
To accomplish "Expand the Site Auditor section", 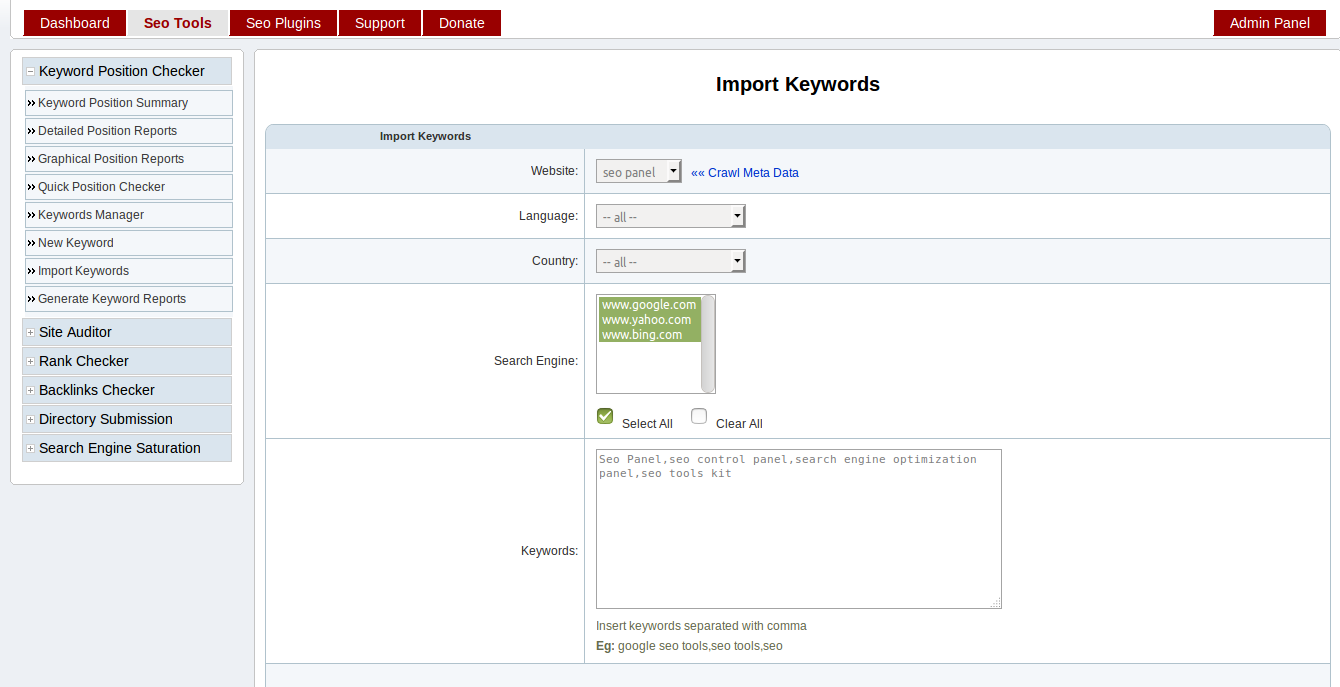I will (127, 332).
